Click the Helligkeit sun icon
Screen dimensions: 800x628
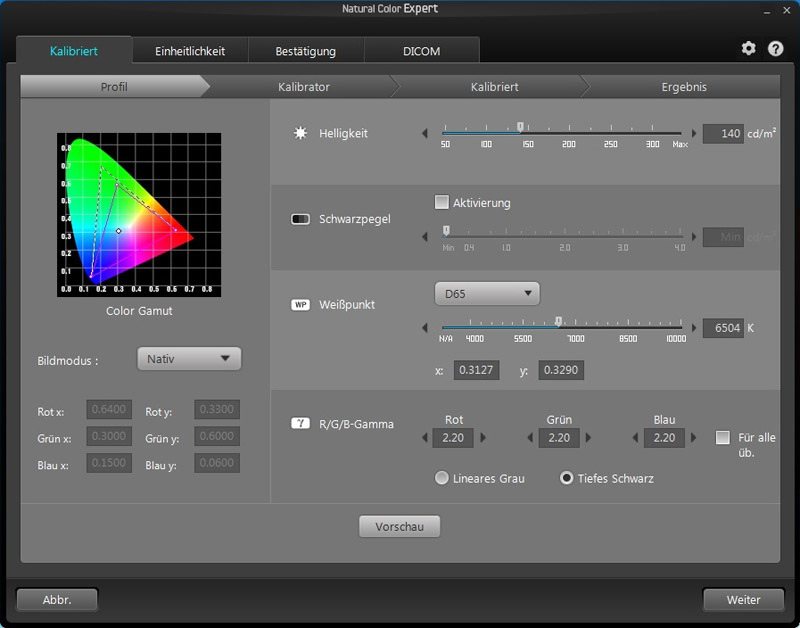coord(300,133)
